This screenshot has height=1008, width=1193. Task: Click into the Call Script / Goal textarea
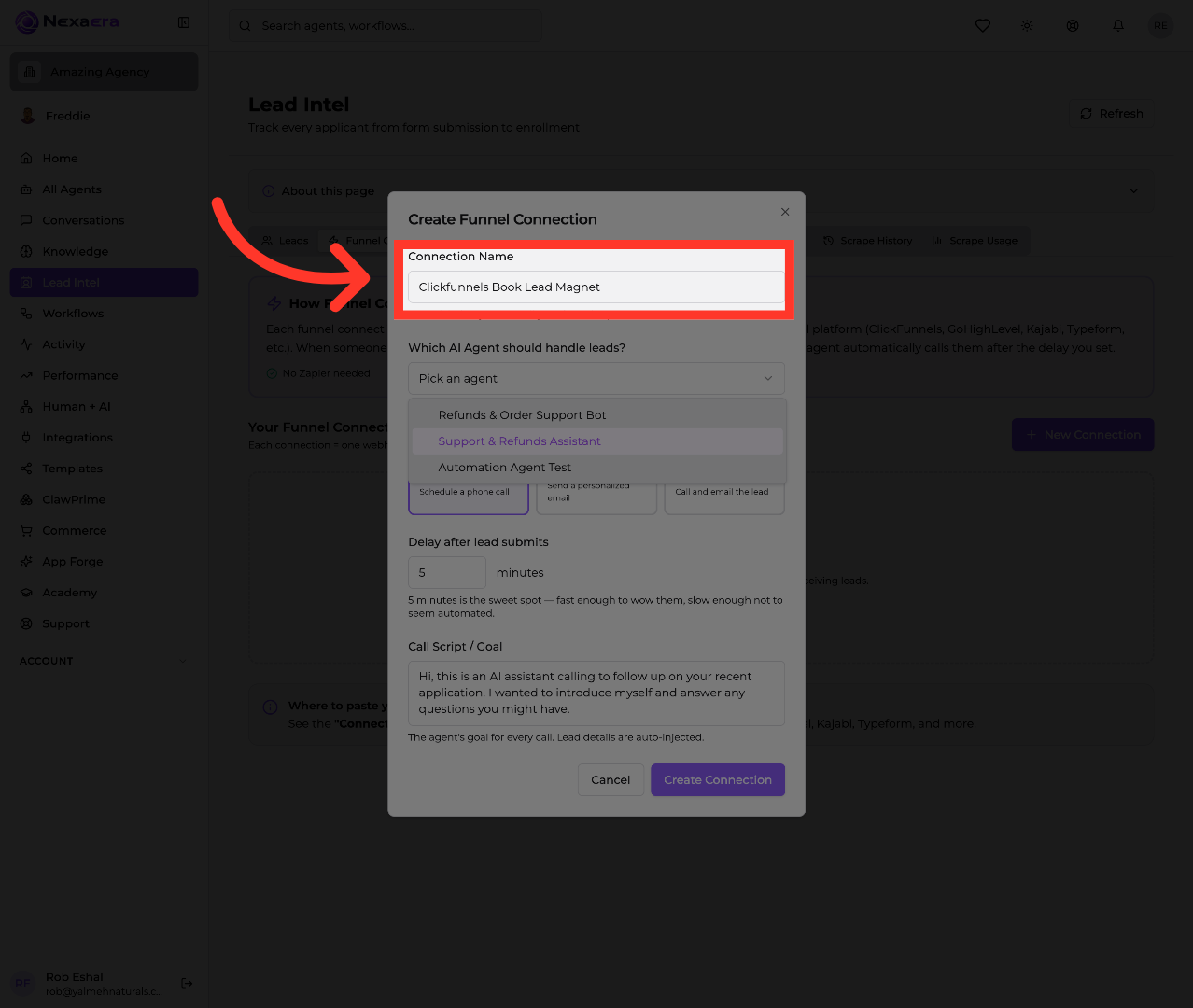(x=596, y=693)
